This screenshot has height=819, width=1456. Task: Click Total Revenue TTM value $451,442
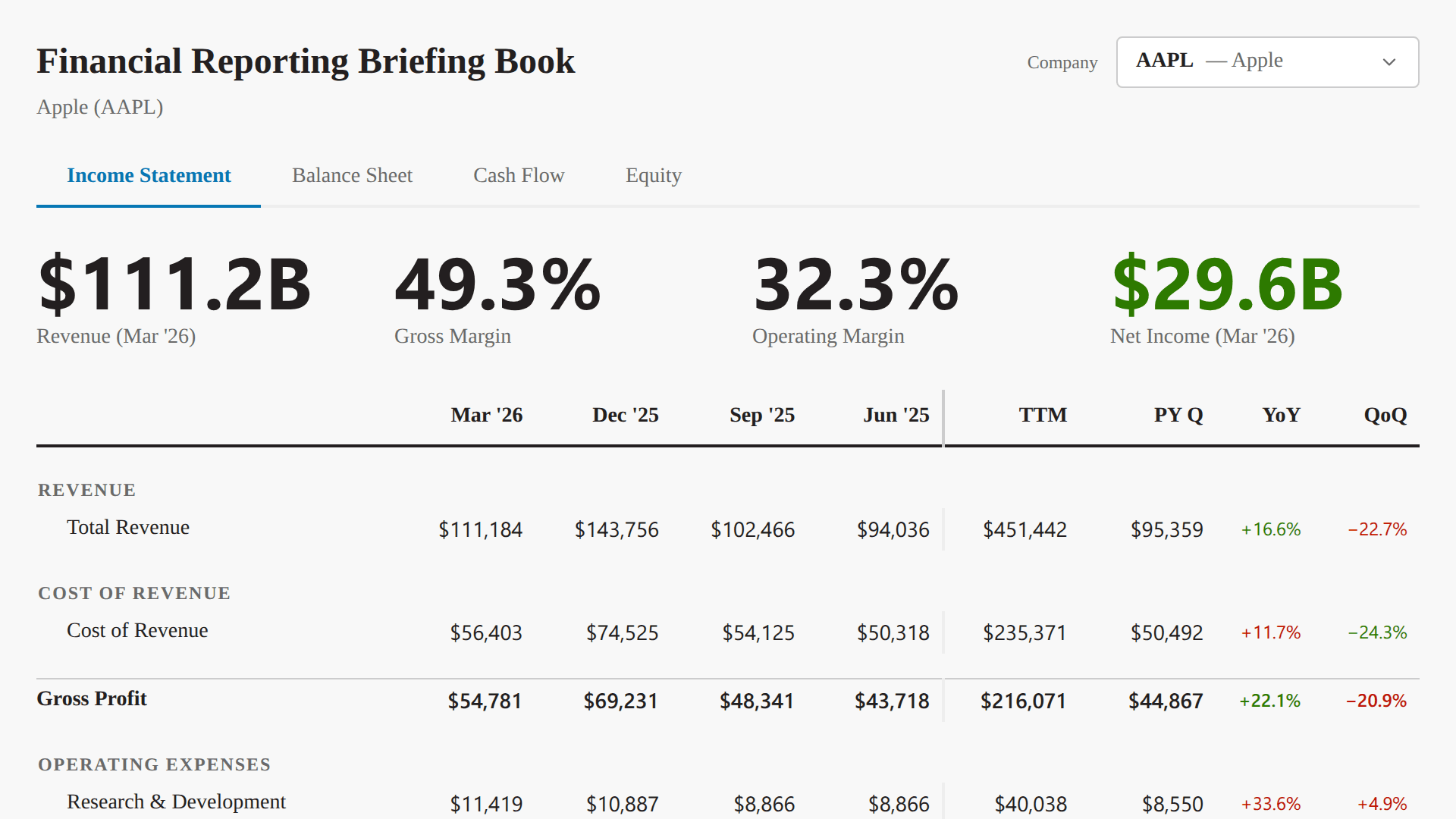[x=1025, y=529]
